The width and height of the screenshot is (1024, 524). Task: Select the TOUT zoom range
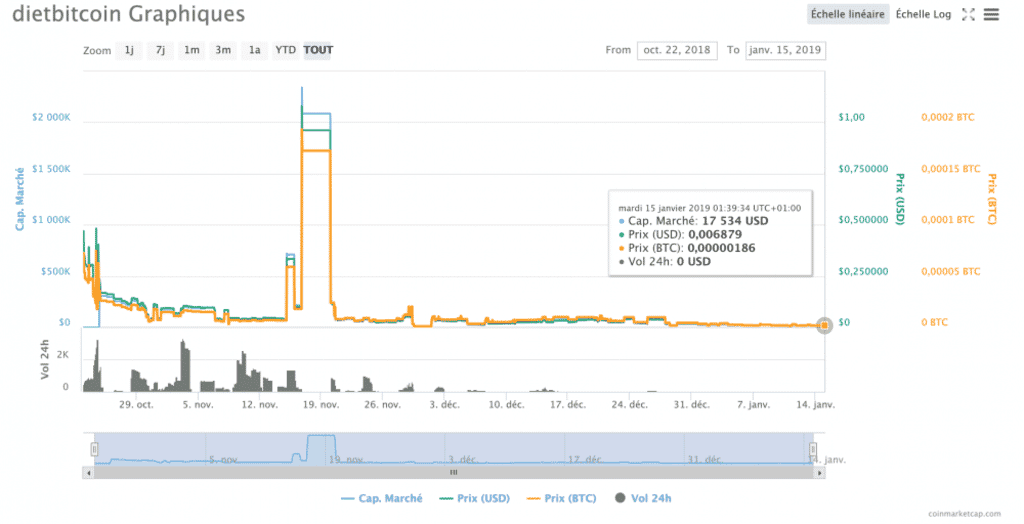[x=318, y=50]
